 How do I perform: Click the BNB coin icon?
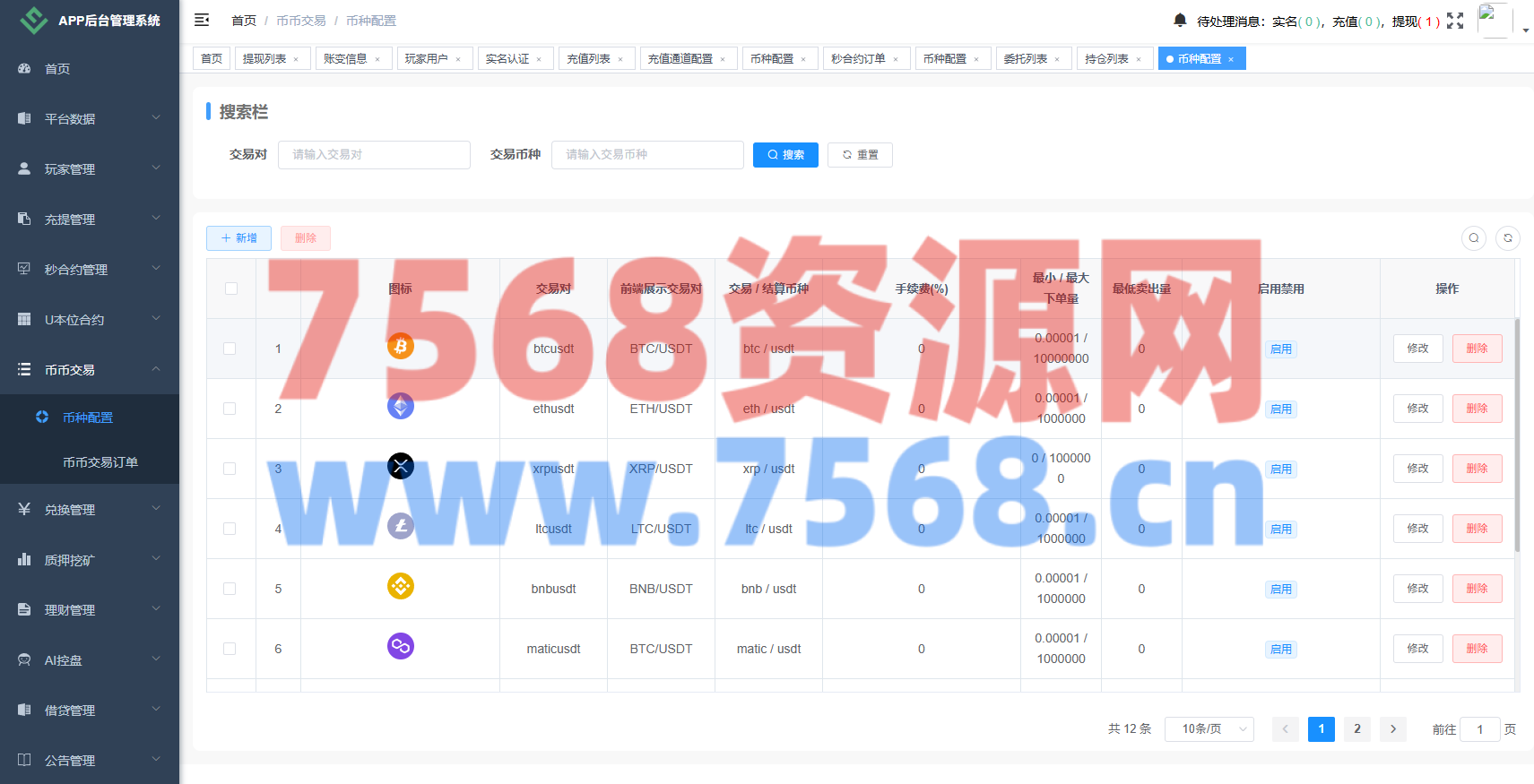point(401,586)
